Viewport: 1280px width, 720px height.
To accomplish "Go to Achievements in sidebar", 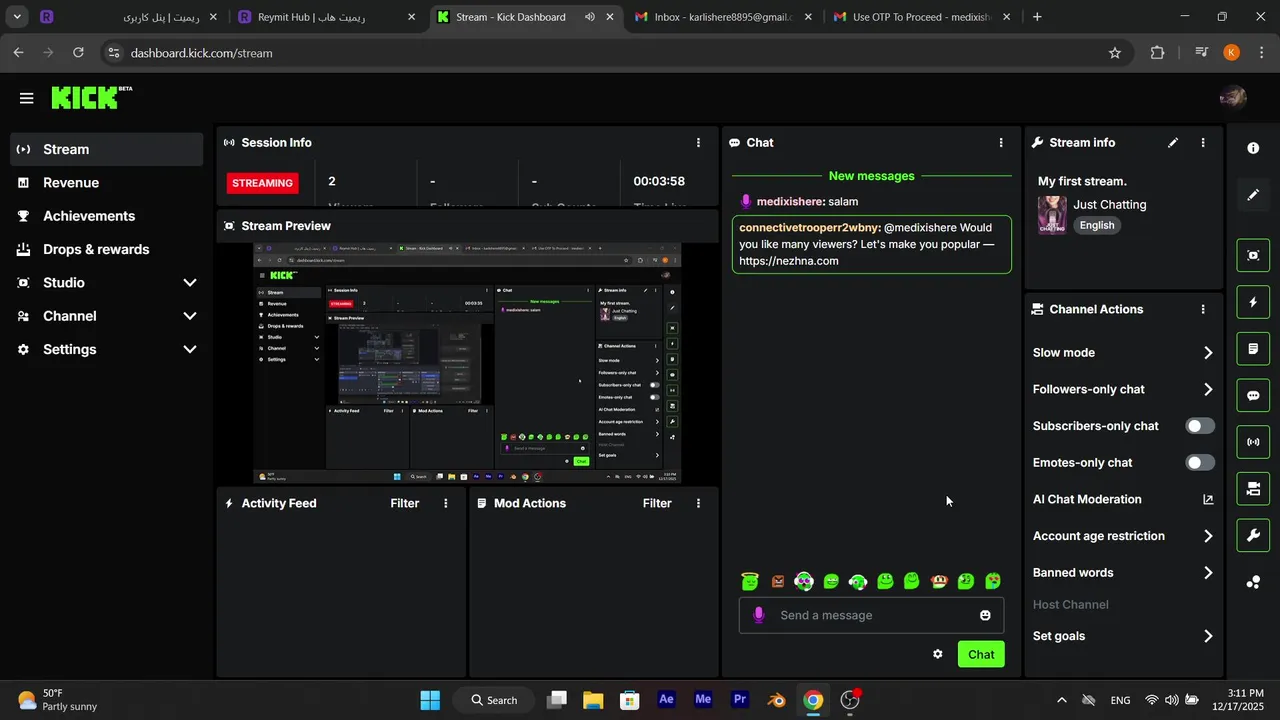I will point(107,216).
